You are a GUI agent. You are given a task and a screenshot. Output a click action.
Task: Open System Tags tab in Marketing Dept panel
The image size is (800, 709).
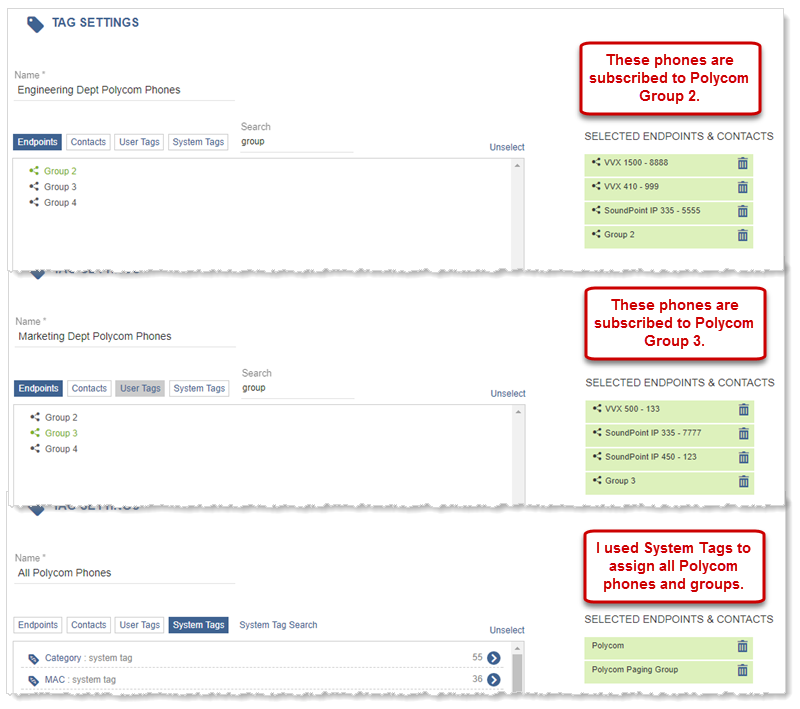(199, 388)
